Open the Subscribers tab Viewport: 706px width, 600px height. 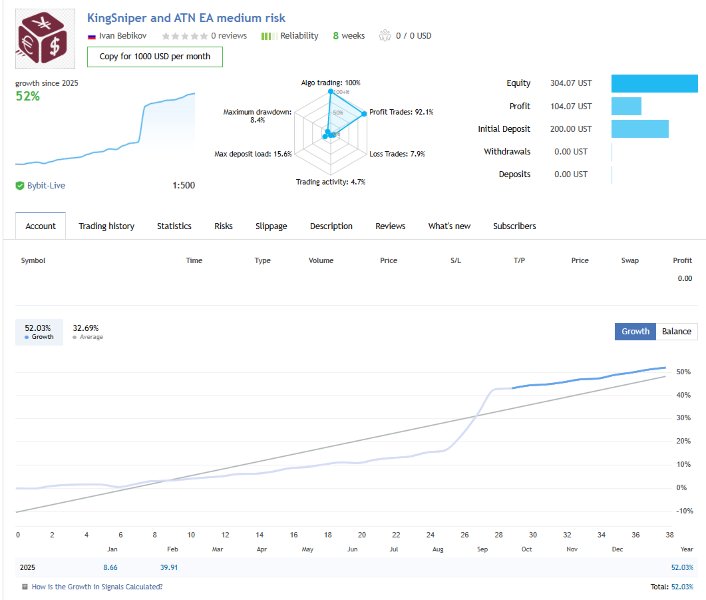coord(515,226)
